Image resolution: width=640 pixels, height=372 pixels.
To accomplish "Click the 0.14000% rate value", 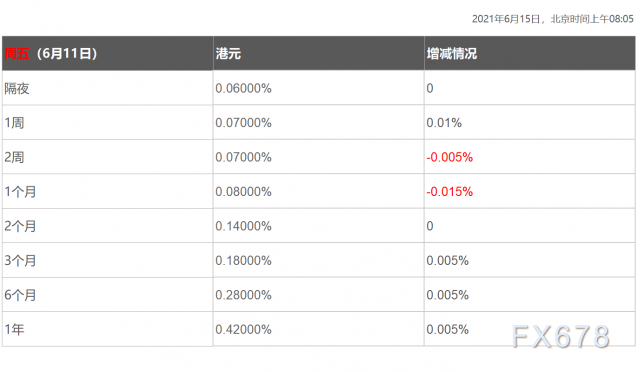I will [243, 226].
